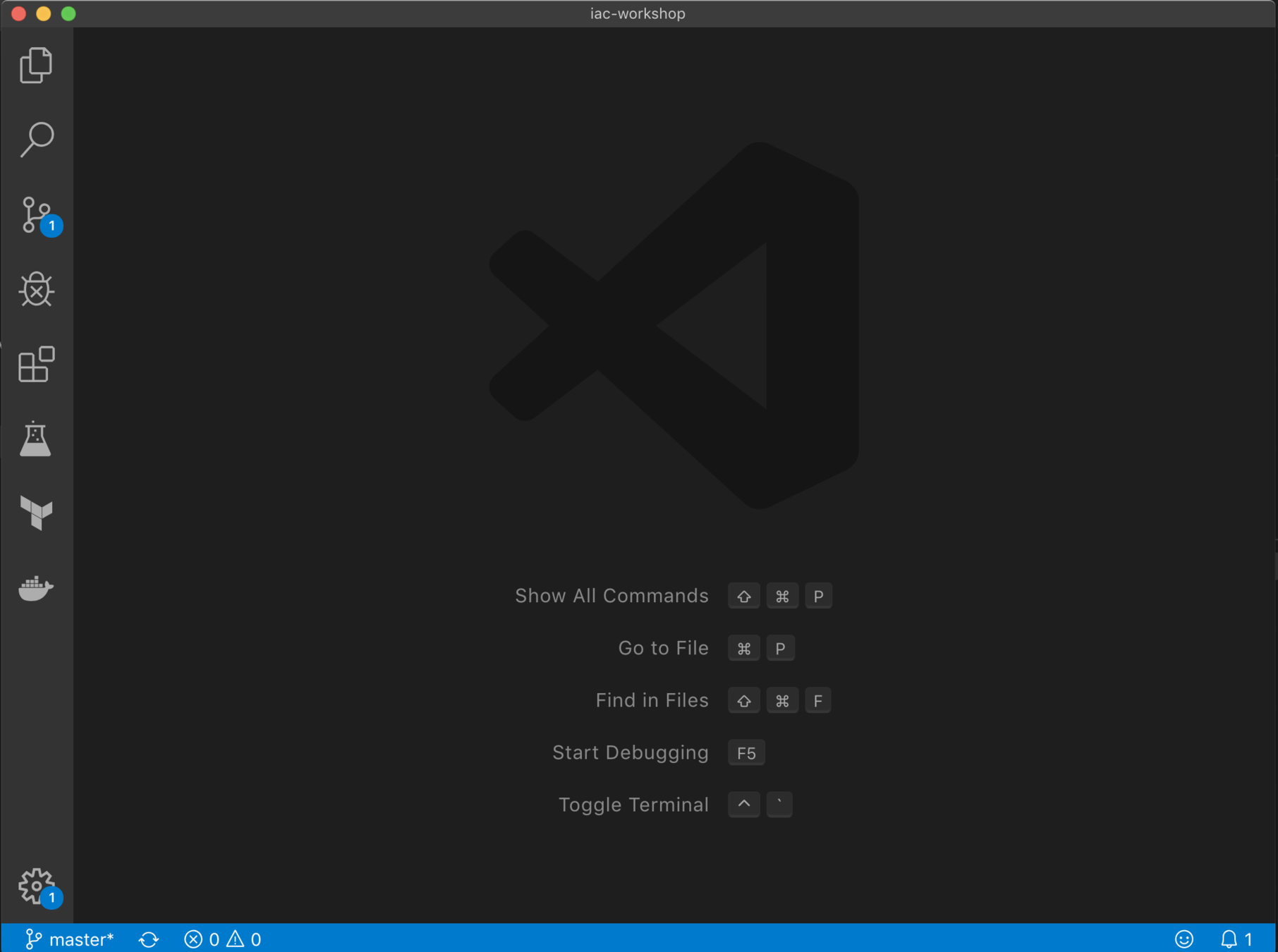Open the Terraform view

tap(37, 513)
